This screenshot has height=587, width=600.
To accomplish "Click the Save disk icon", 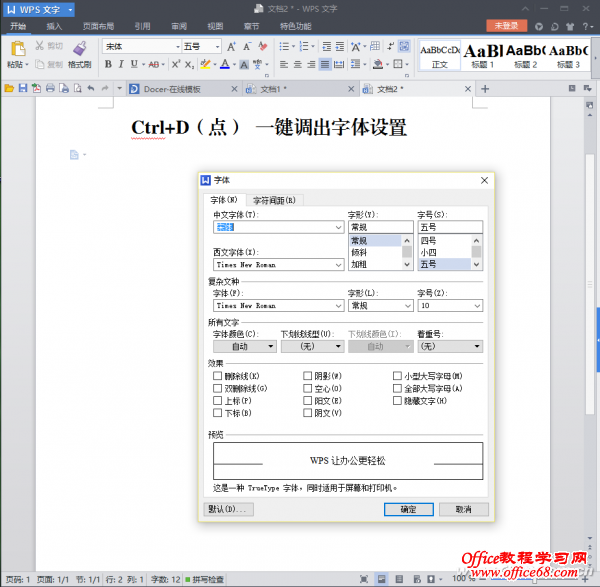I will click(x=23, y=89).
